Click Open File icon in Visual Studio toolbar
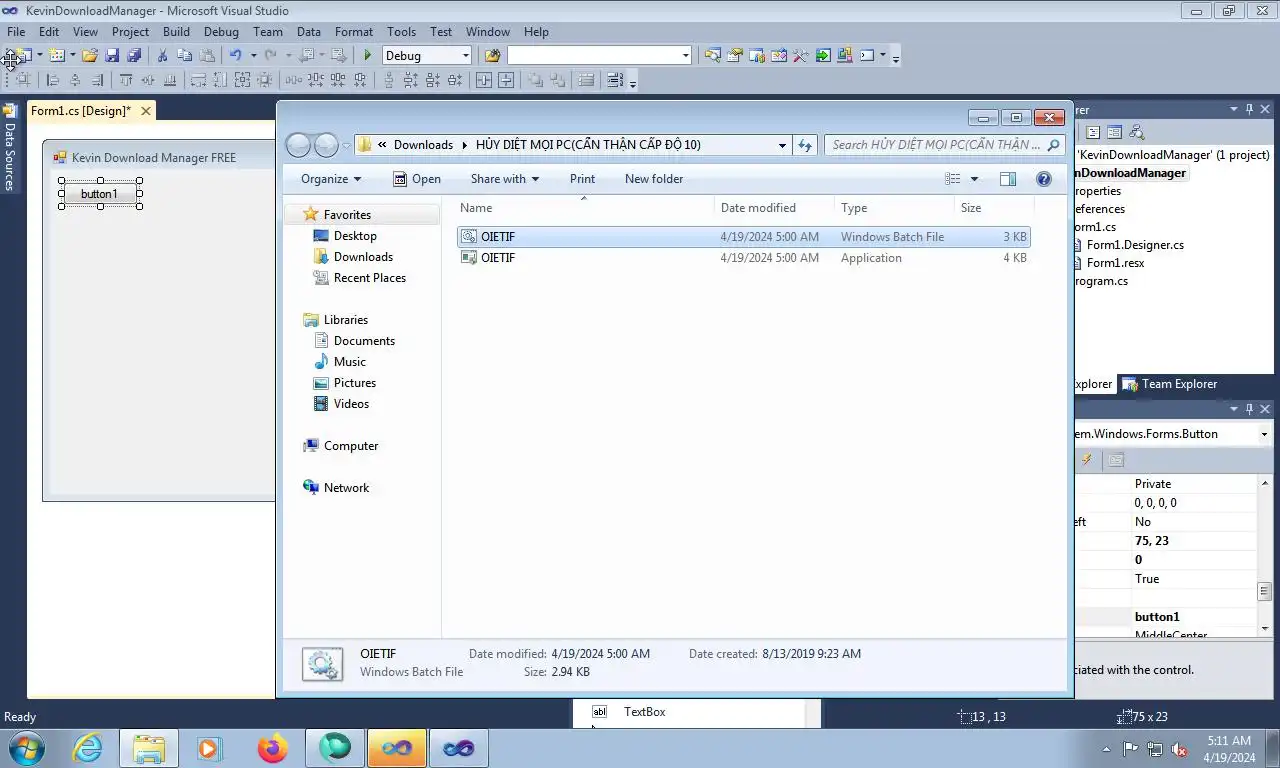Screen dimensions: 1280x768 click(90, 56)
